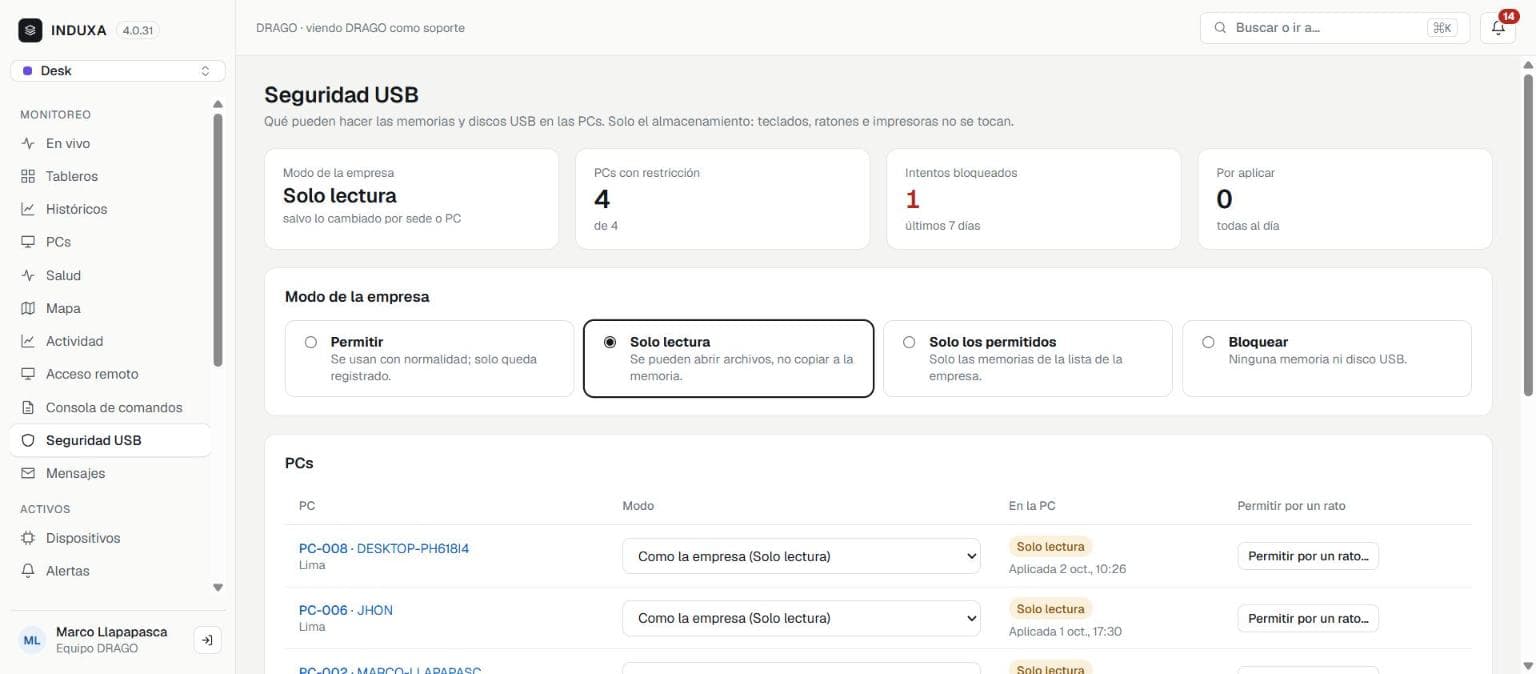Open the Tableros menu item
Screen dimensions: 1536x674
tap(110, 176)
